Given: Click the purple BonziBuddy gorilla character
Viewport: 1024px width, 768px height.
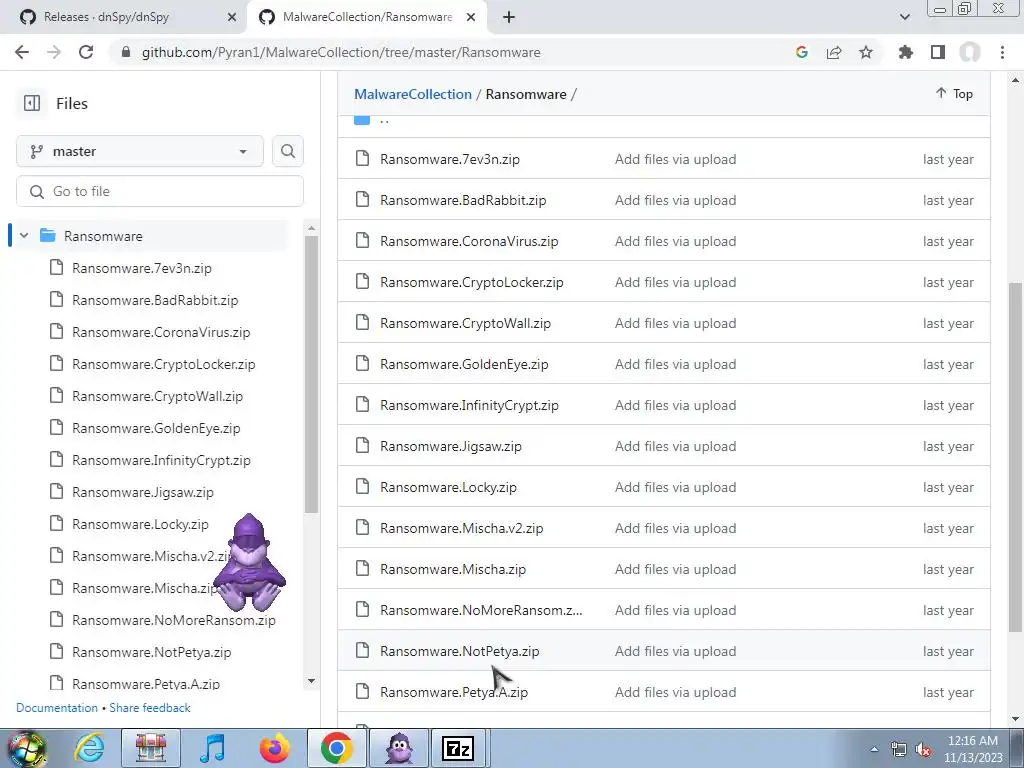Looking at the screenshot, I should coord(249,562).
